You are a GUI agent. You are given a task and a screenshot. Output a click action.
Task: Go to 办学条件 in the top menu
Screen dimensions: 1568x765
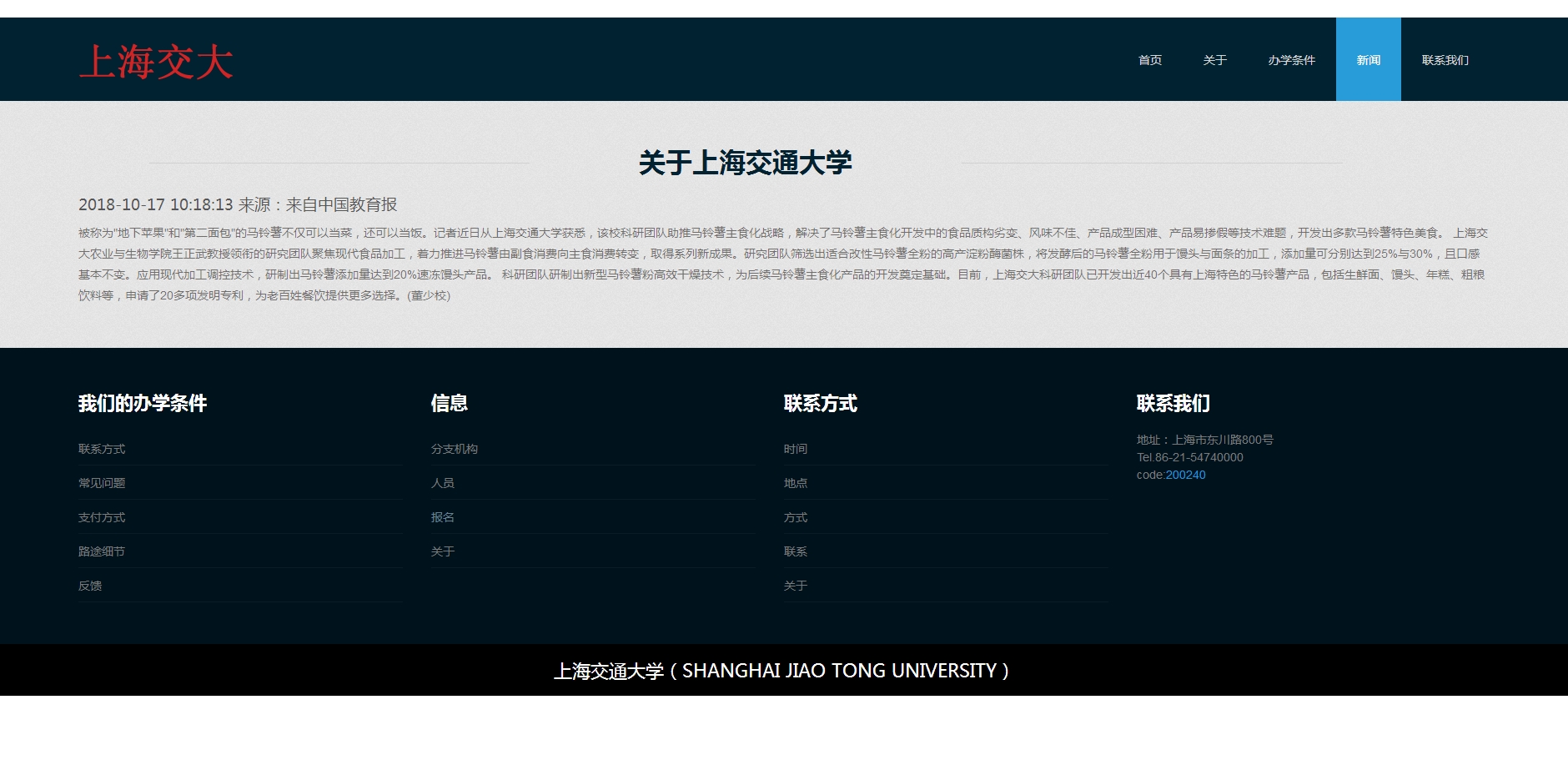tap(1291, 60)
